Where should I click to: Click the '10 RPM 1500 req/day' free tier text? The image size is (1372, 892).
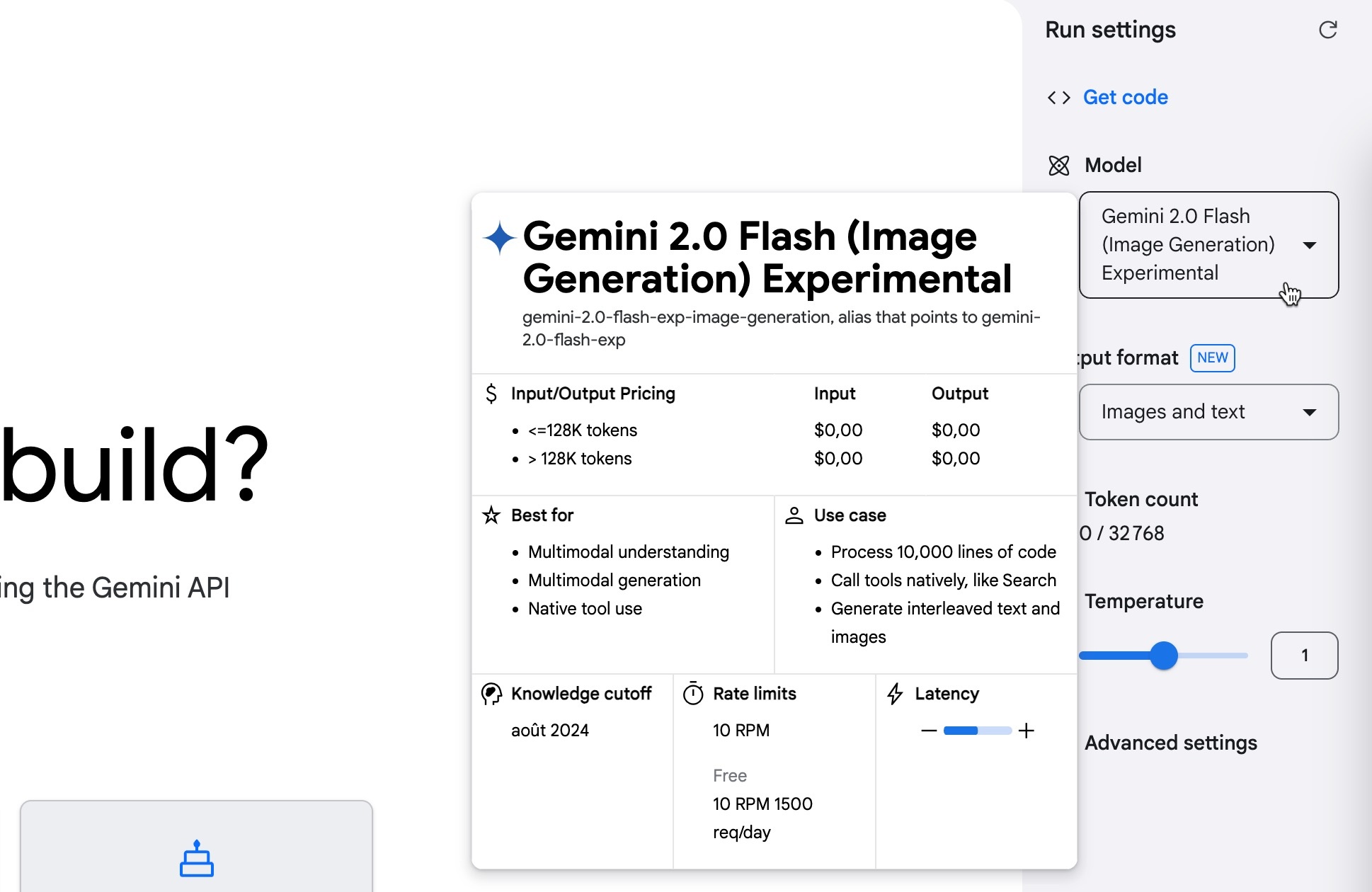pos(762,818)
